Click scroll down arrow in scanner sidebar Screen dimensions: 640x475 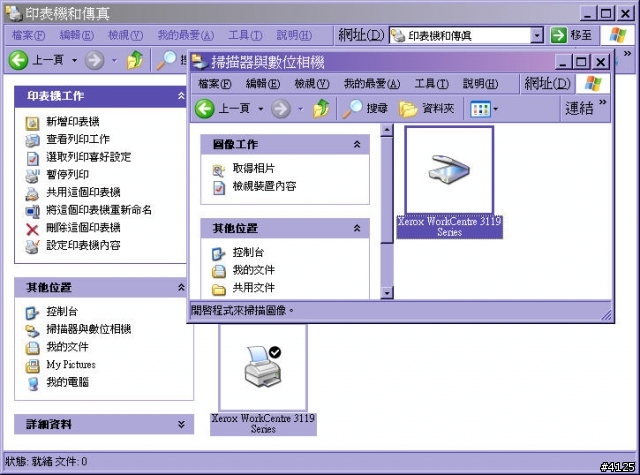(386, 293)
